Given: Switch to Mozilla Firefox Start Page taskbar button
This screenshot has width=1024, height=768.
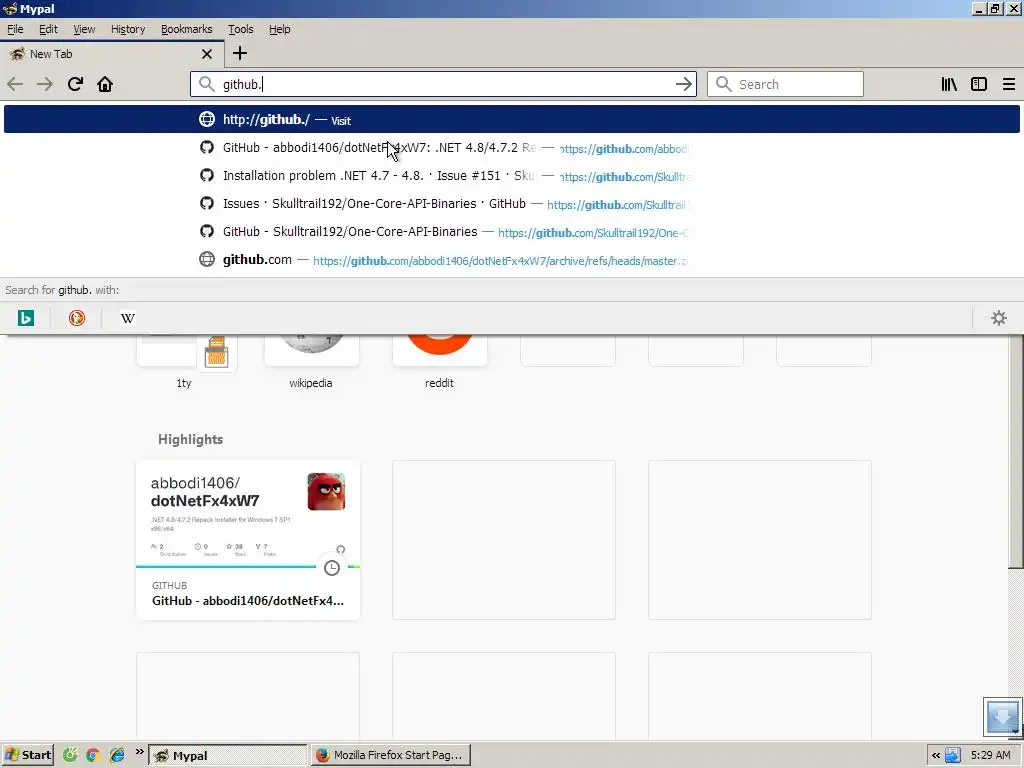Looking at the screenshot, I should [x=390, y=756].
